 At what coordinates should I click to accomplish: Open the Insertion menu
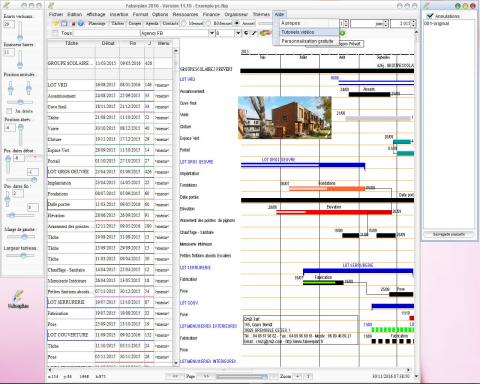(119, 14)
